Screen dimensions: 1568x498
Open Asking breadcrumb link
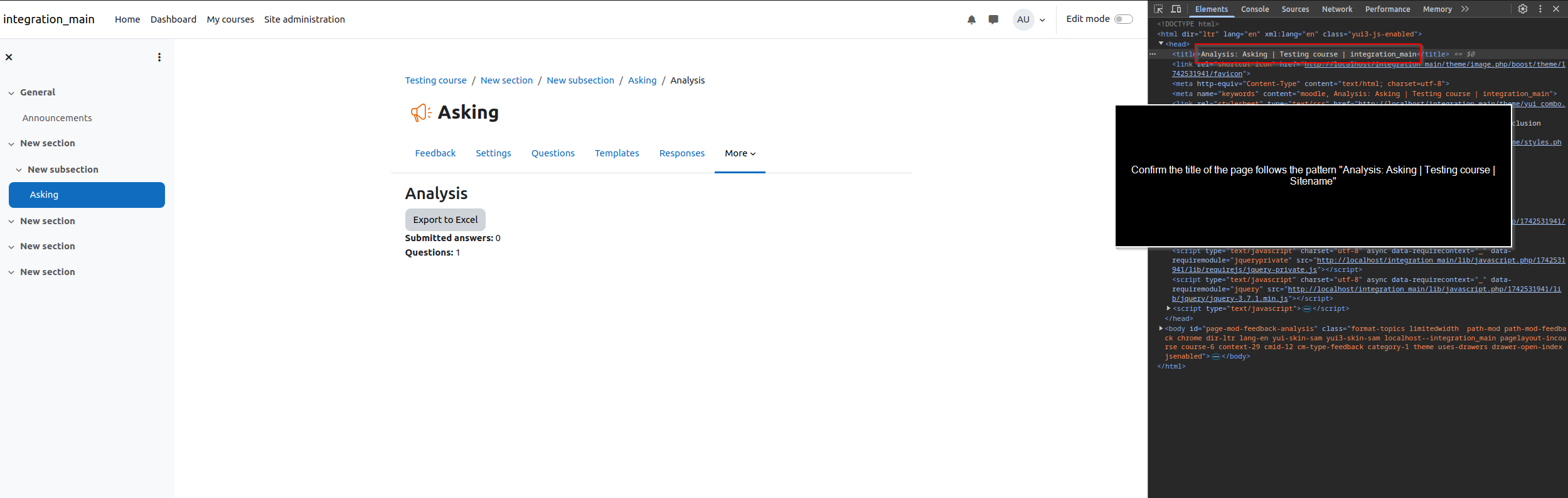pos(642,80)
